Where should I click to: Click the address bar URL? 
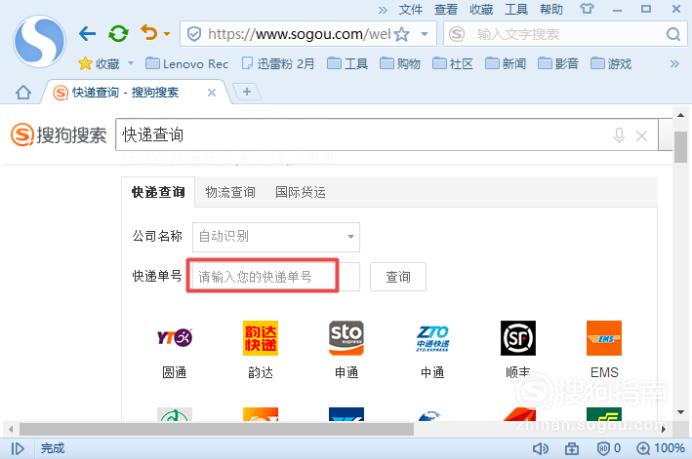coord(299,34)
